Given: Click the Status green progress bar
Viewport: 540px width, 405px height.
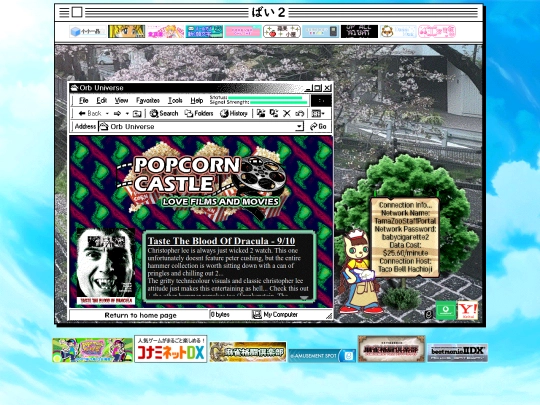Looking at the screenshot, I should coord(265,98).
